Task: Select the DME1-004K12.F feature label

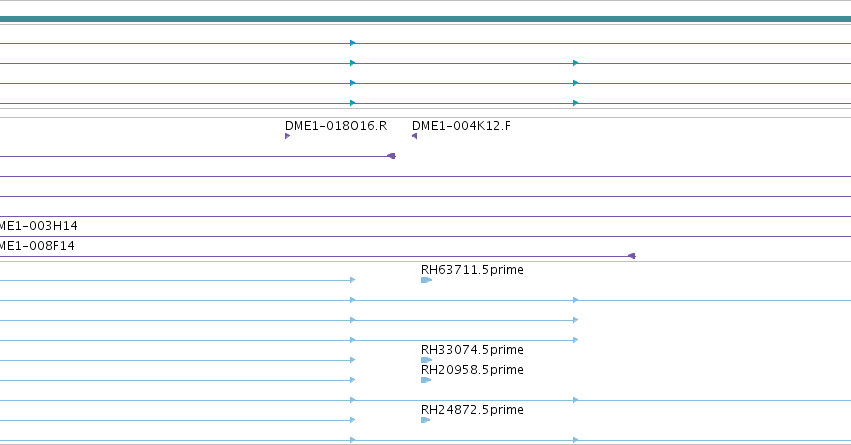Action: coord(461,126)
